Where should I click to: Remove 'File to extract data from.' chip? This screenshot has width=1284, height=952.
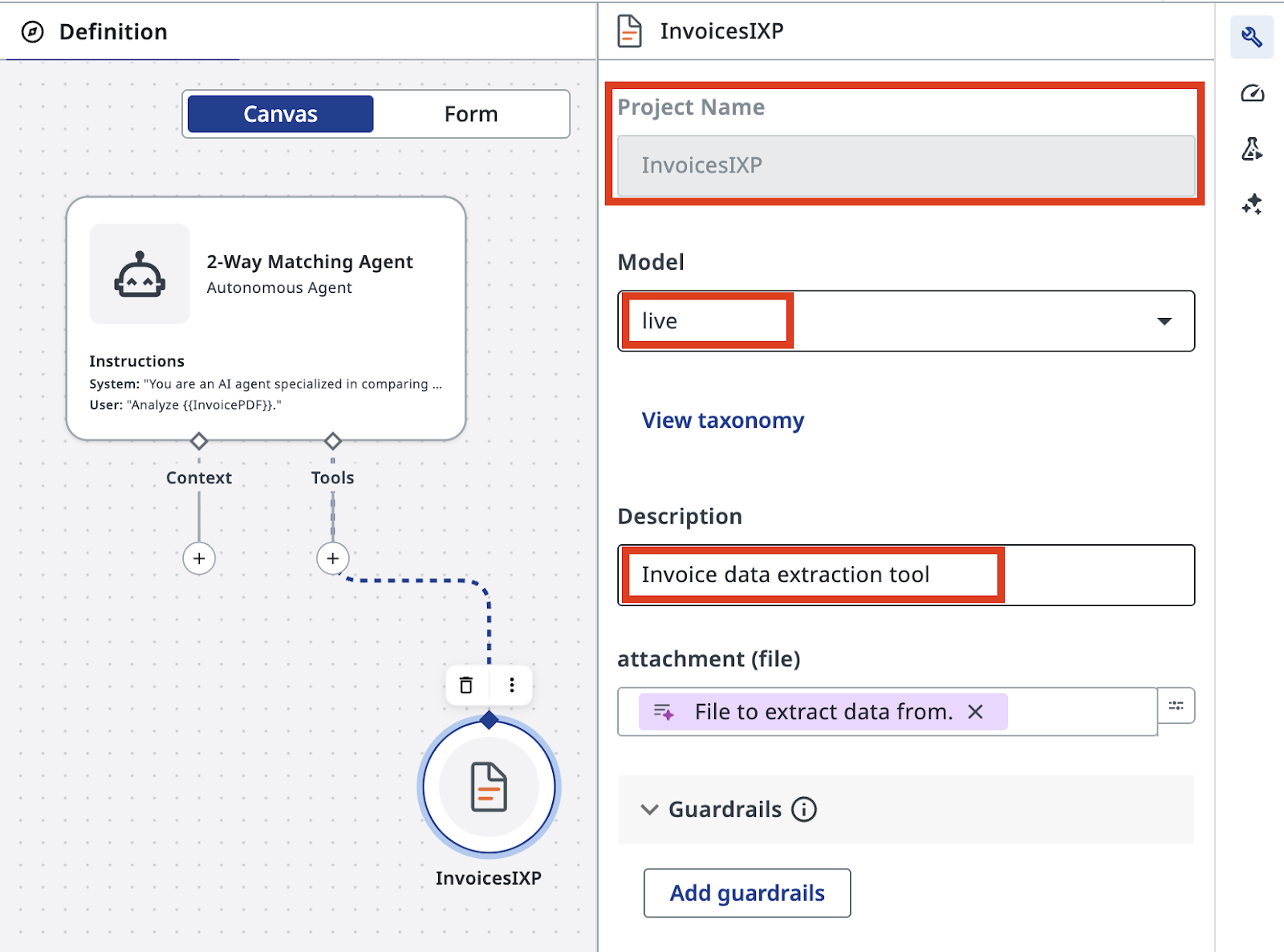pos(976,712)
